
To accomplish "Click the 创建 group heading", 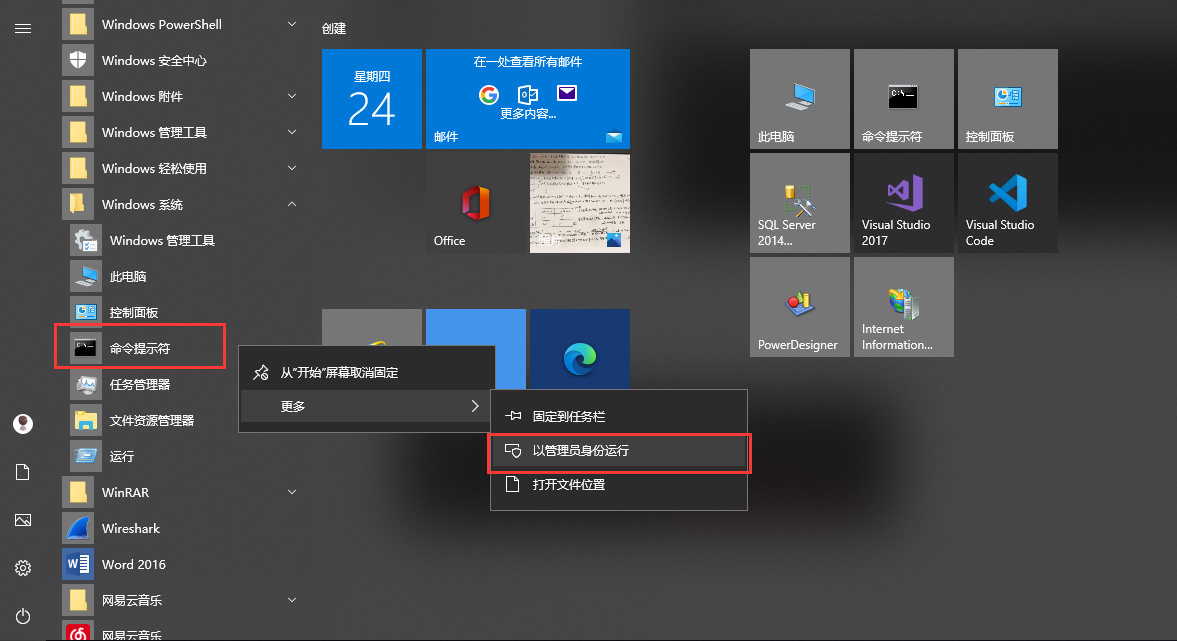I will tap(334, 29).
